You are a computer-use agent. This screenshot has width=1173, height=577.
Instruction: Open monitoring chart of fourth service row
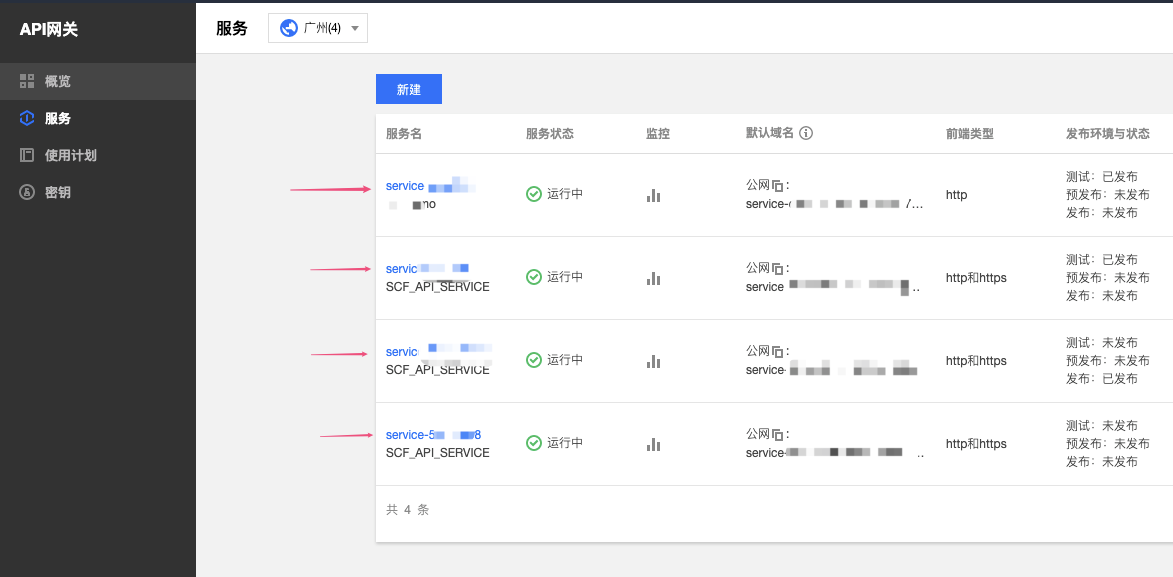click(653, 444)
